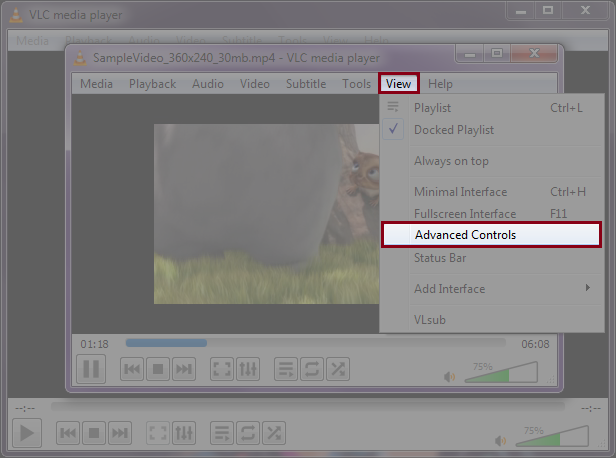Switch to Minimal Interface
The image size is (616, 458).
coord(491,192)
